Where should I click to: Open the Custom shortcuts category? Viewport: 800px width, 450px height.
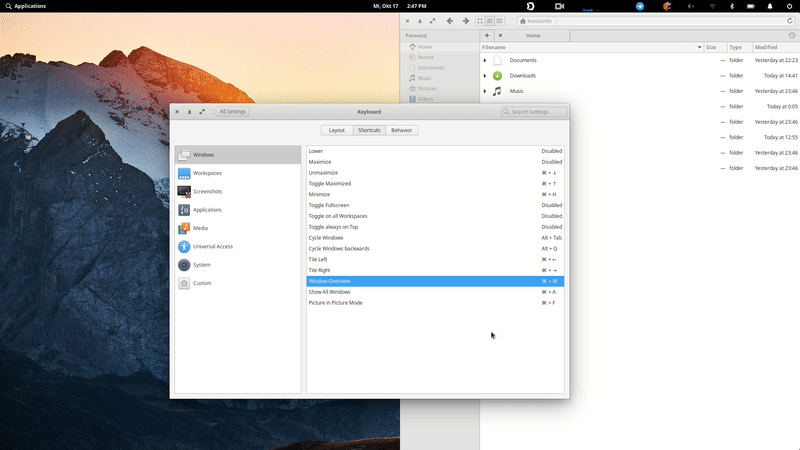[x=238, y=283]
